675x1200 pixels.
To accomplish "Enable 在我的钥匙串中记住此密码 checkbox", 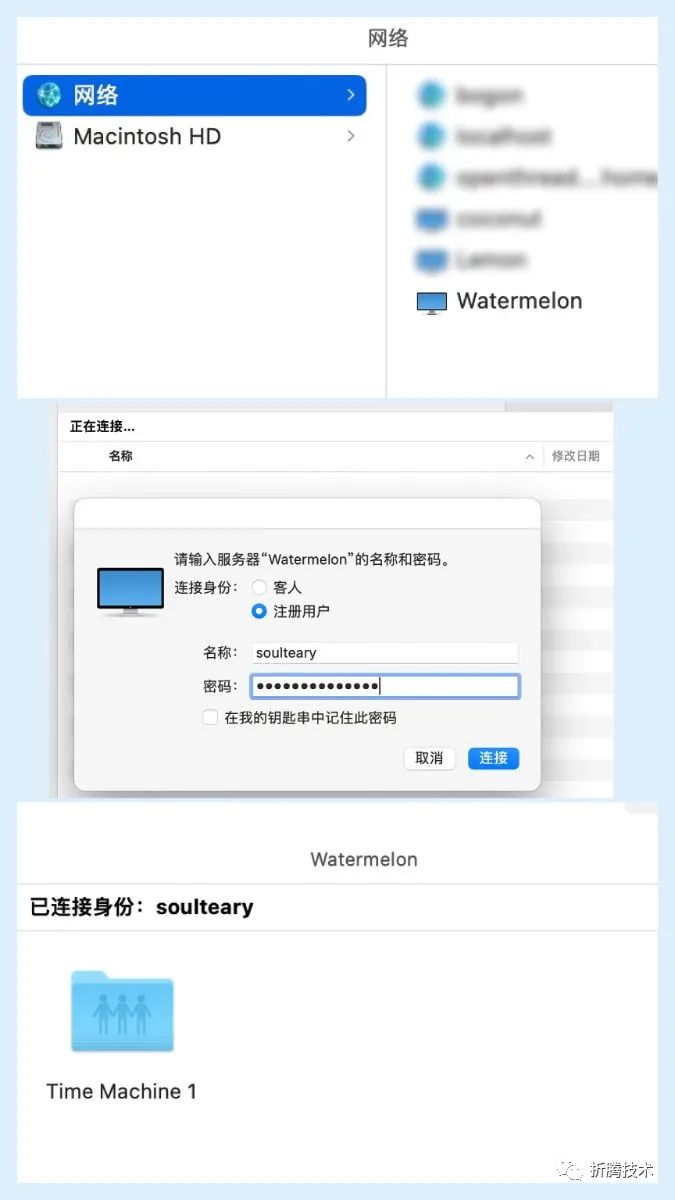I will click(210, 718).
